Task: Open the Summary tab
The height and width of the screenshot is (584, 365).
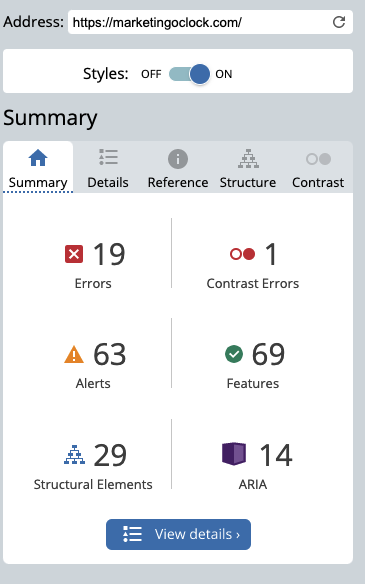Action: point(38,167)
